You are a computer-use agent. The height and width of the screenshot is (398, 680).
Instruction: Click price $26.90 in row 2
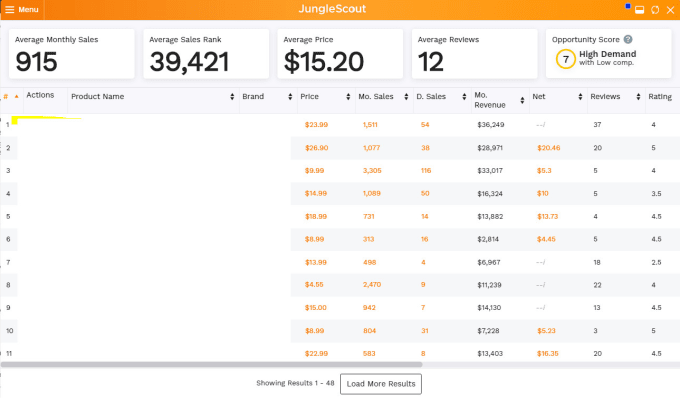pos(317,148)
